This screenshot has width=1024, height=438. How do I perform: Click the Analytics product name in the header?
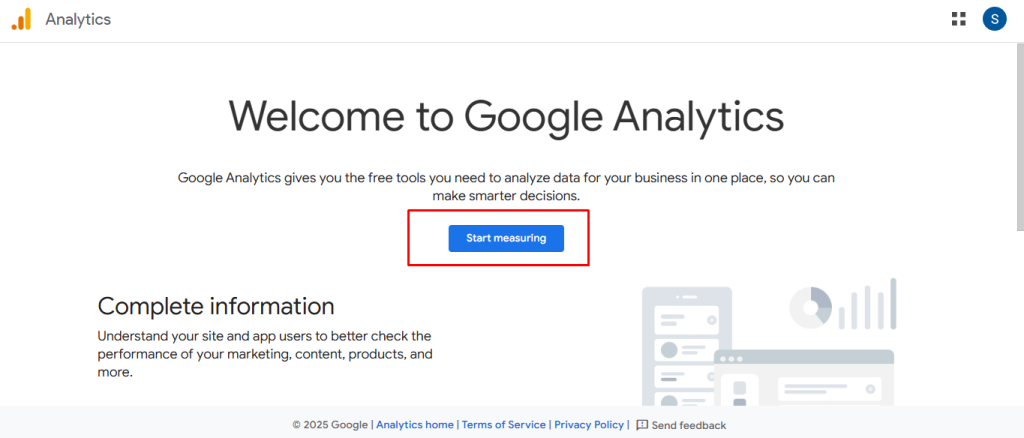tap(78, 19)
